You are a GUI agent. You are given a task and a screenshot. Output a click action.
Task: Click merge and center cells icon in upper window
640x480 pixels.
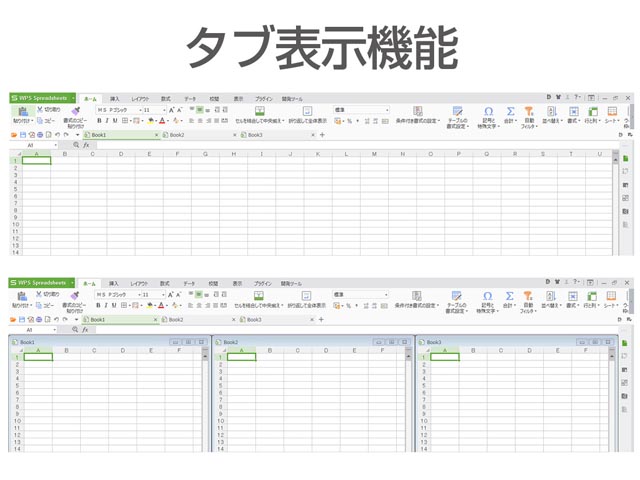tap(260, 111)
